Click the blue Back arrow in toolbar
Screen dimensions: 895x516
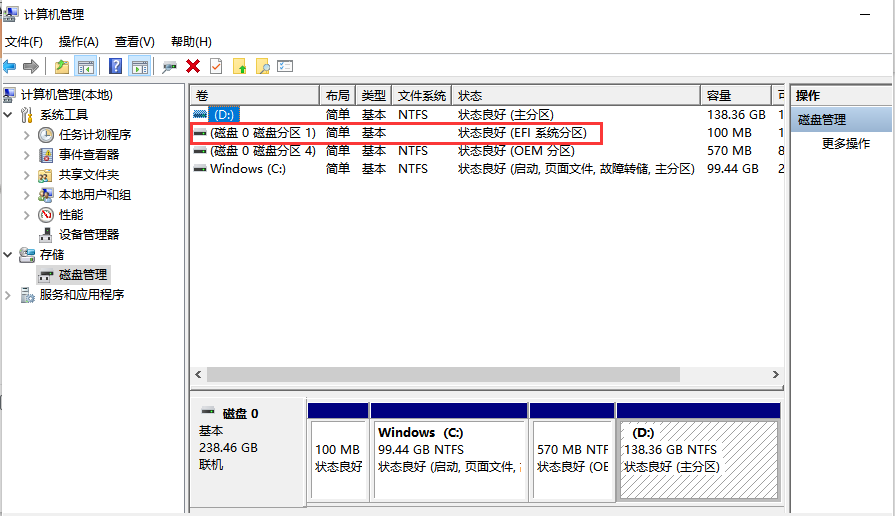point(10,66)
